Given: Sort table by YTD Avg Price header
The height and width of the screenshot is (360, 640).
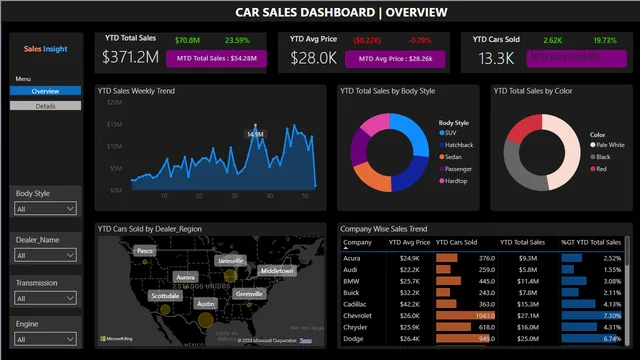Looking at the screenshot, I should tap(409, 242).
